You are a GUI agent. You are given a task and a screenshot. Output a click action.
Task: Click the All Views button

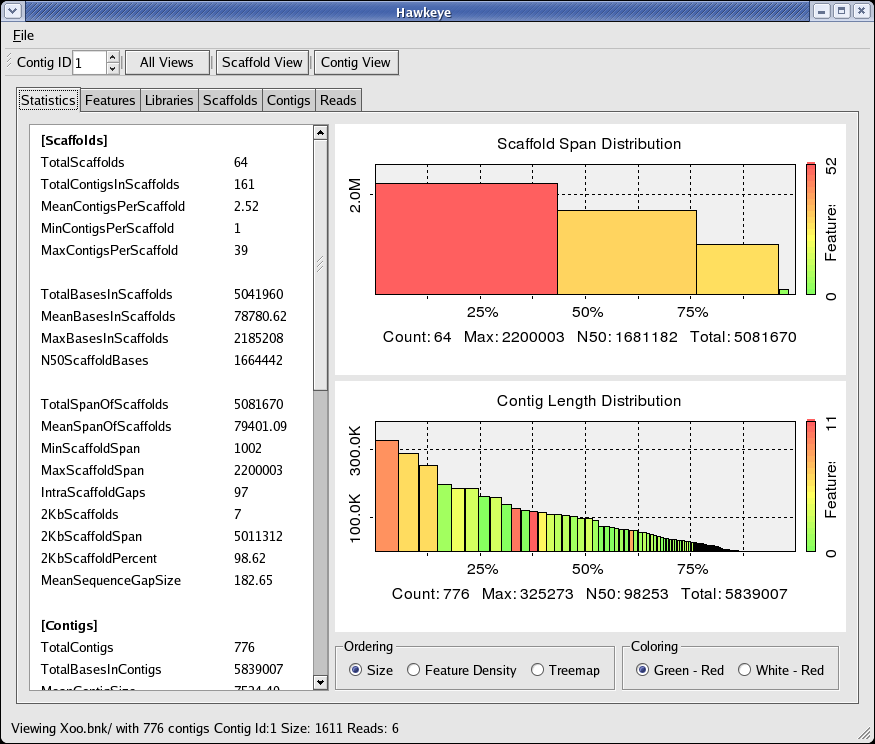[166, 62]
